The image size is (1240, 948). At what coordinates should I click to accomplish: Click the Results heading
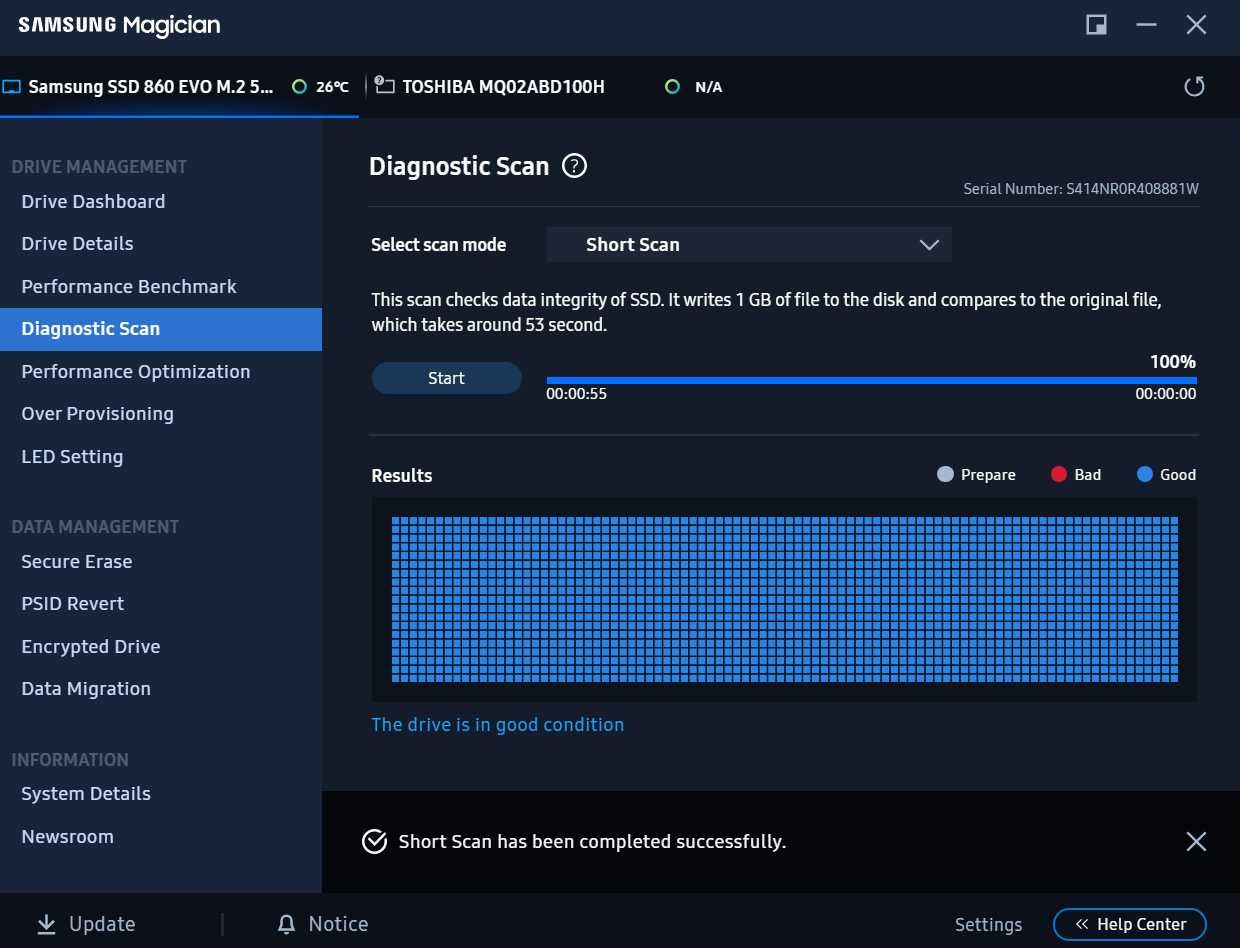tap(402, 476)
